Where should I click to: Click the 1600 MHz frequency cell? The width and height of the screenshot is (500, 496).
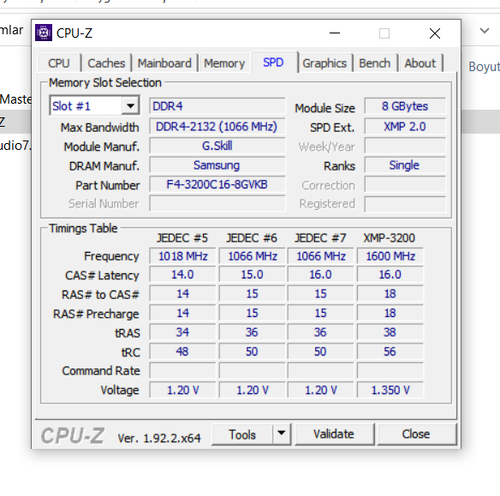[390, 256]
